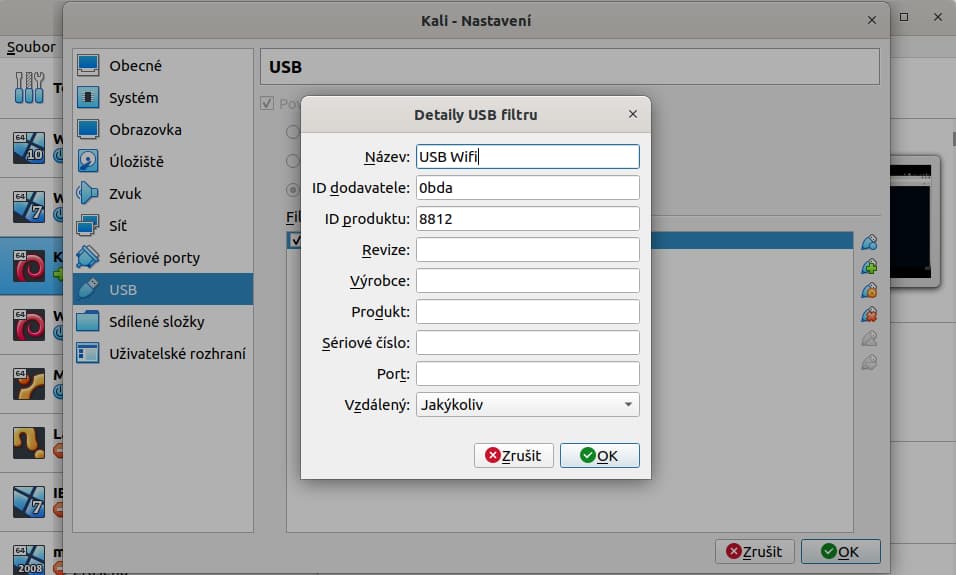Click remove selected USB filter icon
This screenshot has width=956, height=575.
point(869,315)
